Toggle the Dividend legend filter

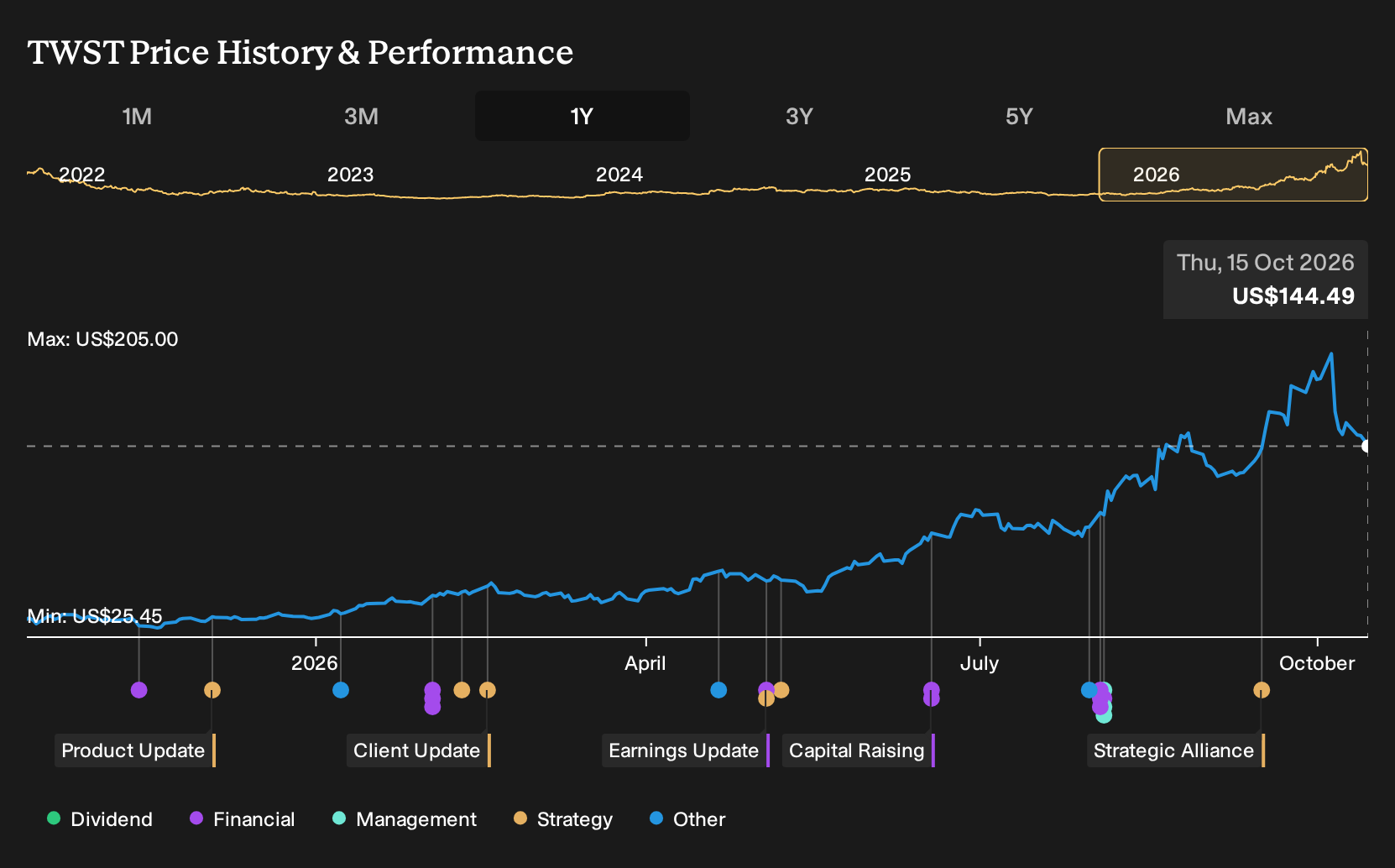[x=100, y=819]
